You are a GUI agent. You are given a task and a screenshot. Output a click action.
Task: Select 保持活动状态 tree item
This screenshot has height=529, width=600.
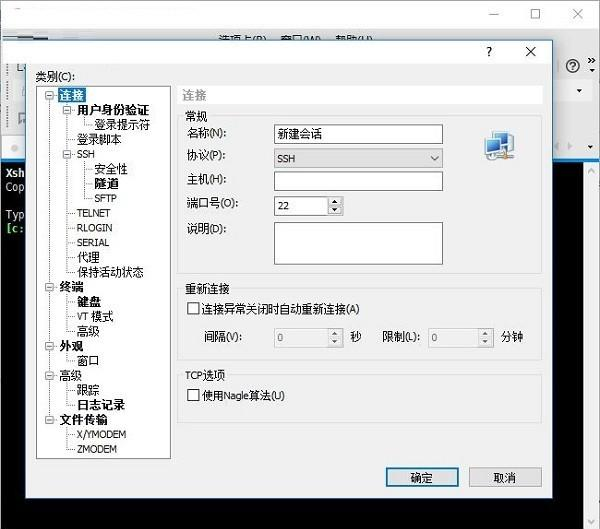110,272
